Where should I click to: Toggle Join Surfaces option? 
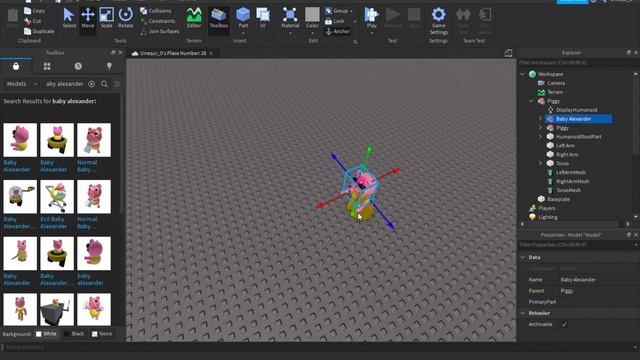coord(160,31)
